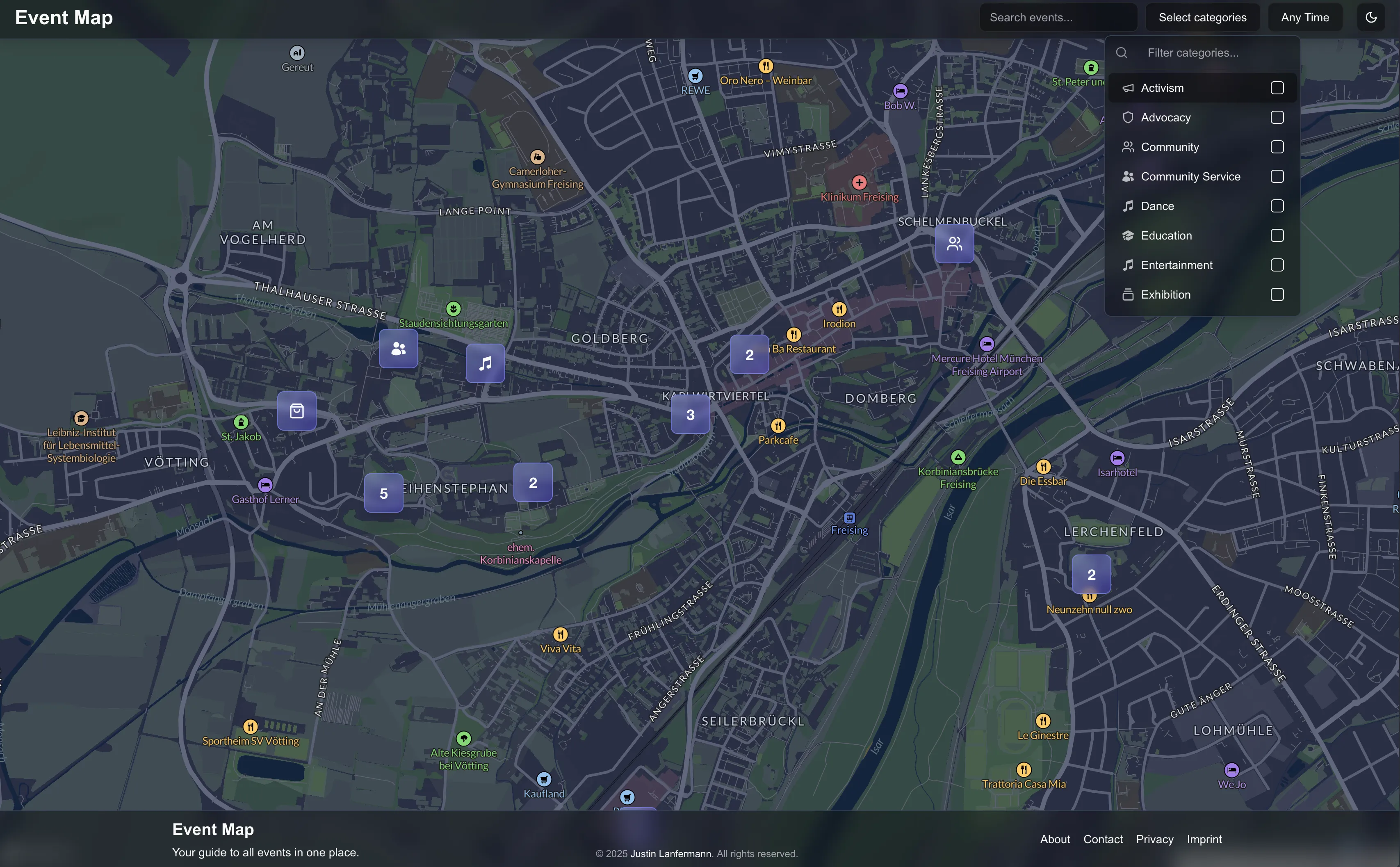The image size is (1400, 867).
Task: Visit the About footer link
Action: pyautogui.click(x=1055, y=839)
